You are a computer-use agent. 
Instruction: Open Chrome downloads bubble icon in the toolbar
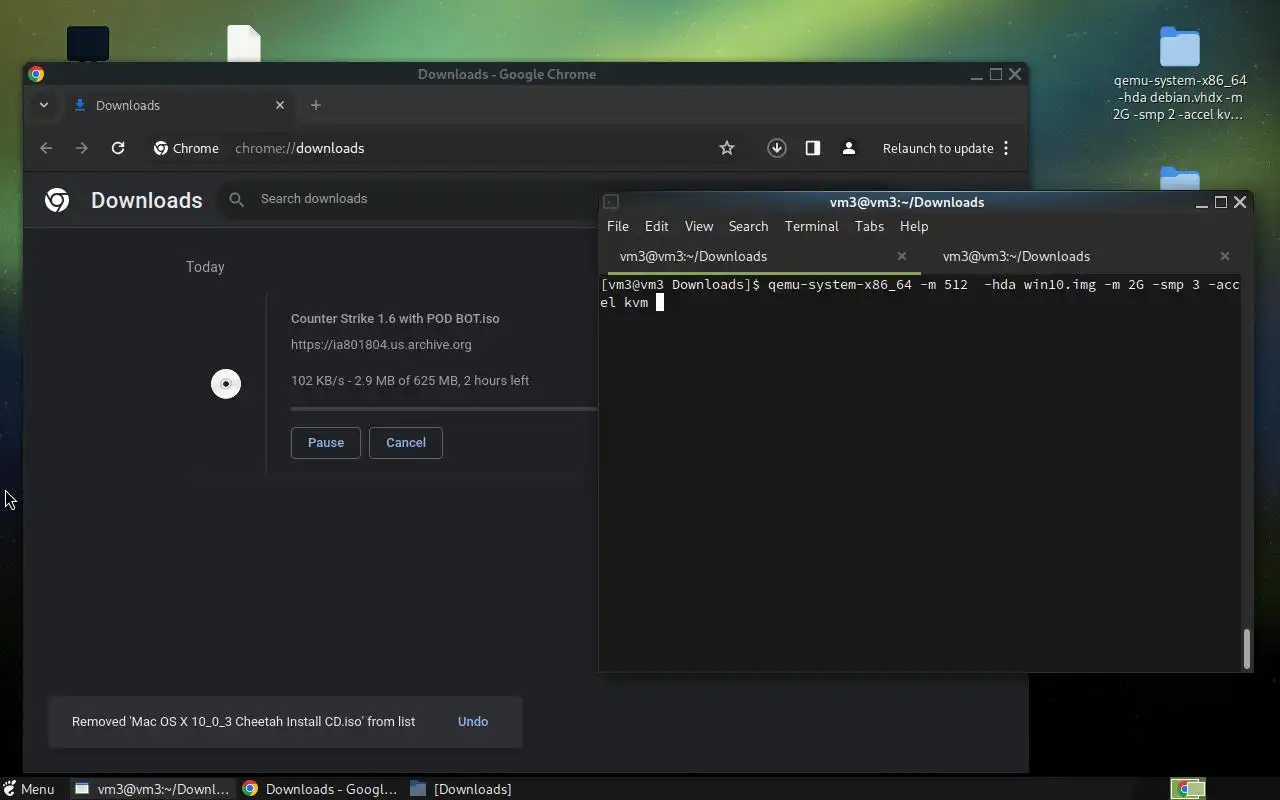coord(777,148)
